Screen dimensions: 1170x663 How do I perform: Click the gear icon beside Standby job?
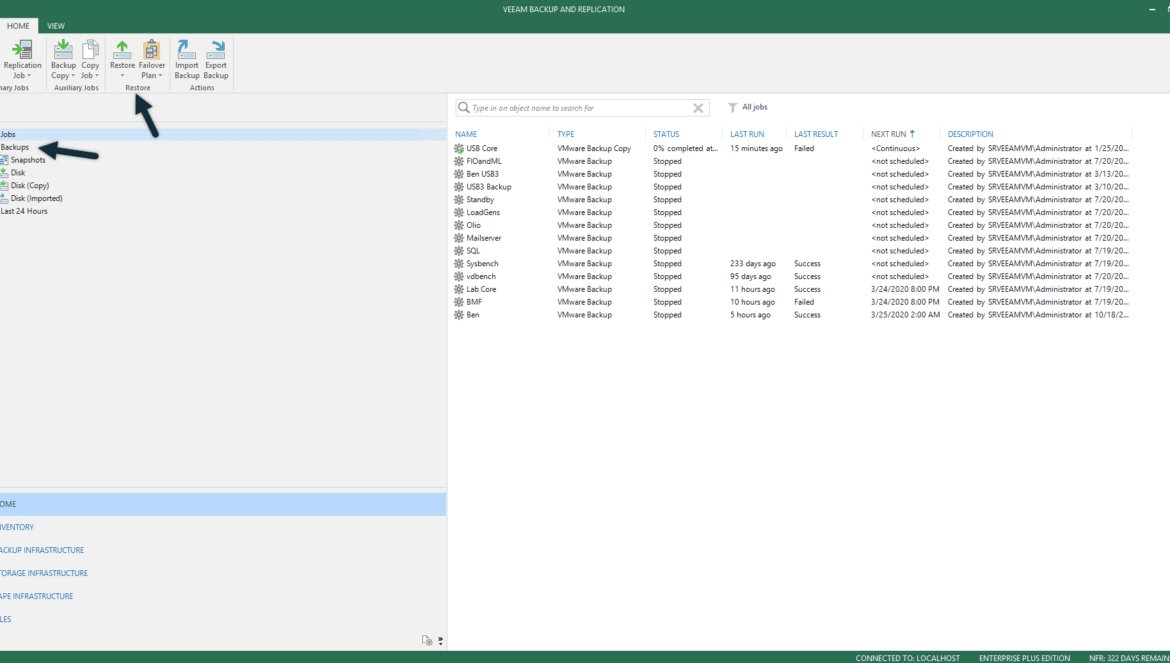click(x=459, y=200)
